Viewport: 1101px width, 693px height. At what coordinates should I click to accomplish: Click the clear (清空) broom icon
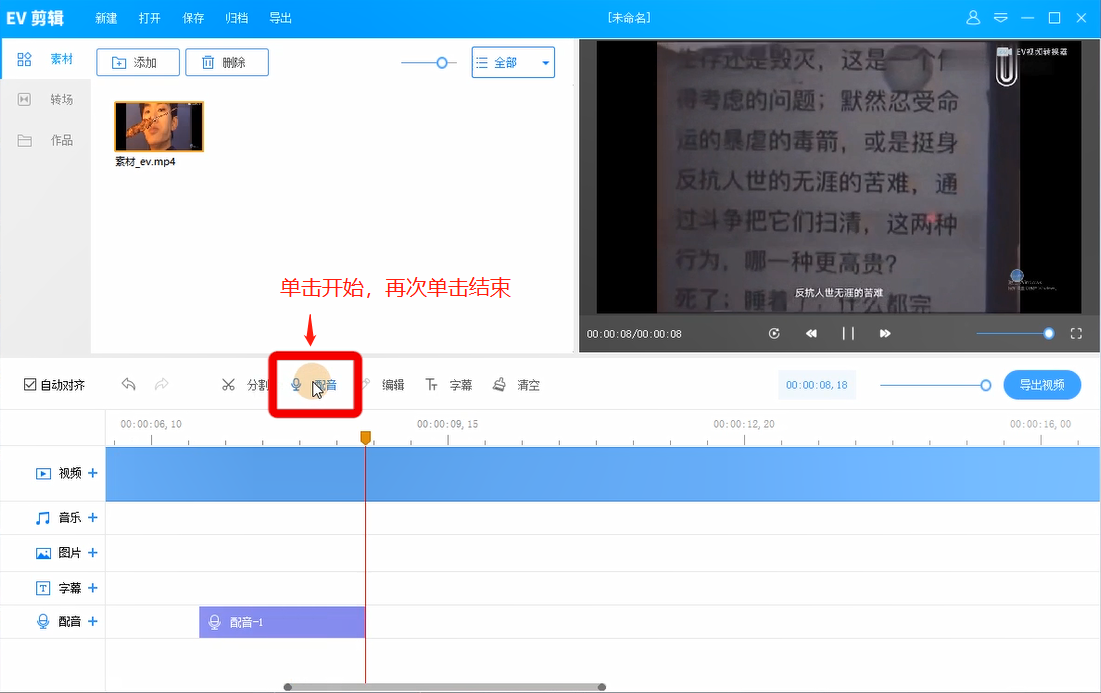tap(499, 385)
